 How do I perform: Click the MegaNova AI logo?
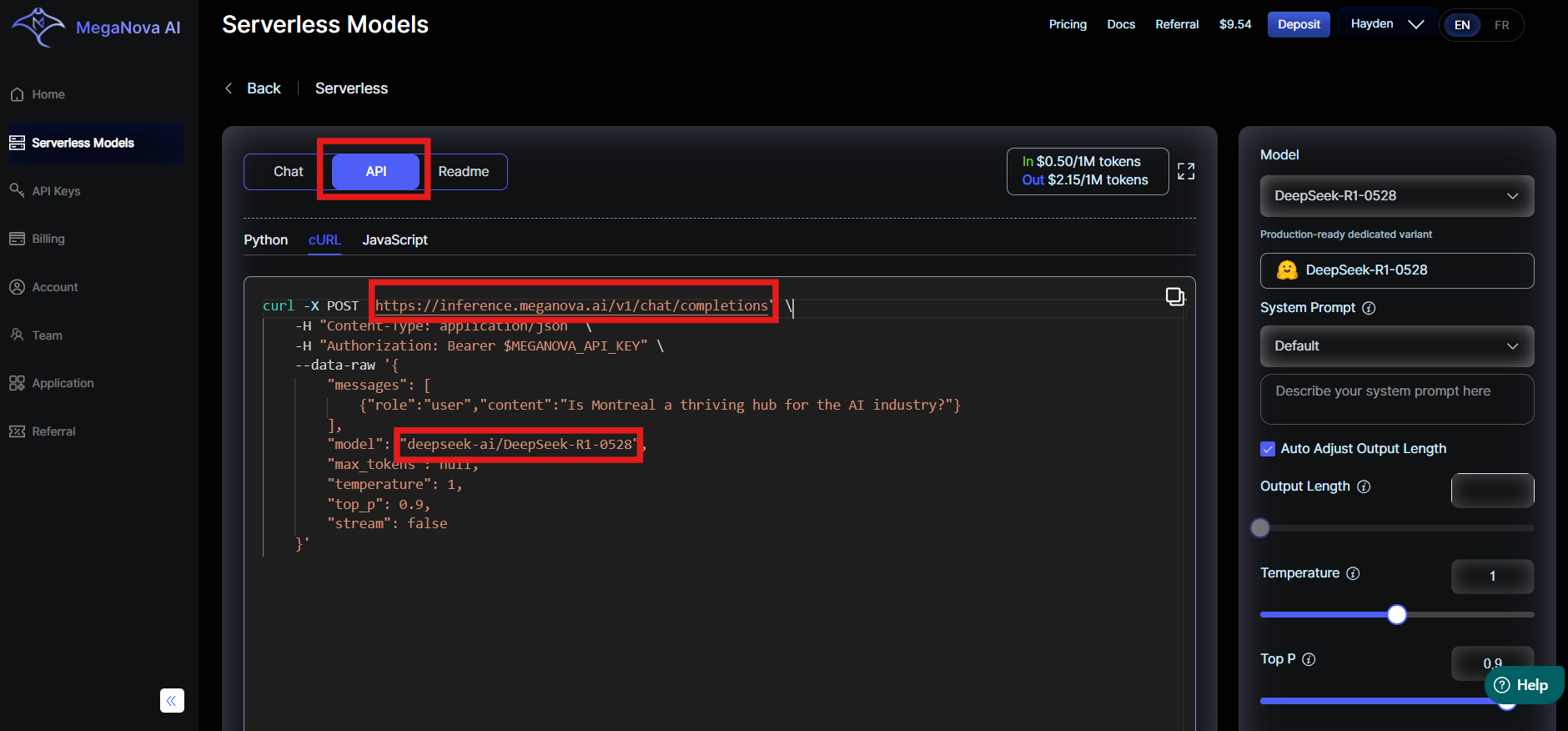pos(95,27)
